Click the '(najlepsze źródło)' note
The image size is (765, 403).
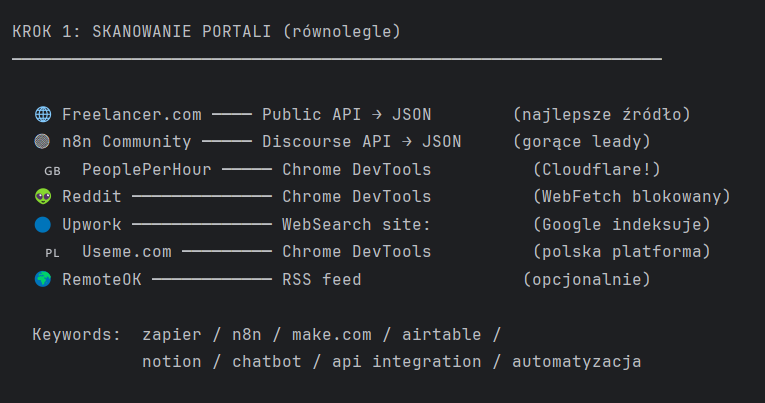click(601, 114)
